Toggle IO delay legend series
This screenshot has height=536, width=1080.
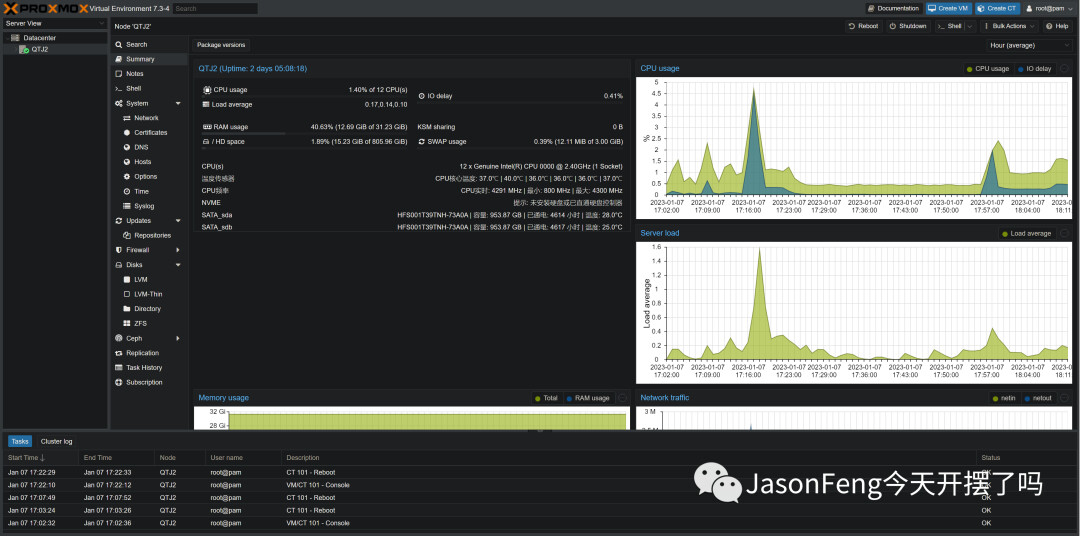point(1034,69)
